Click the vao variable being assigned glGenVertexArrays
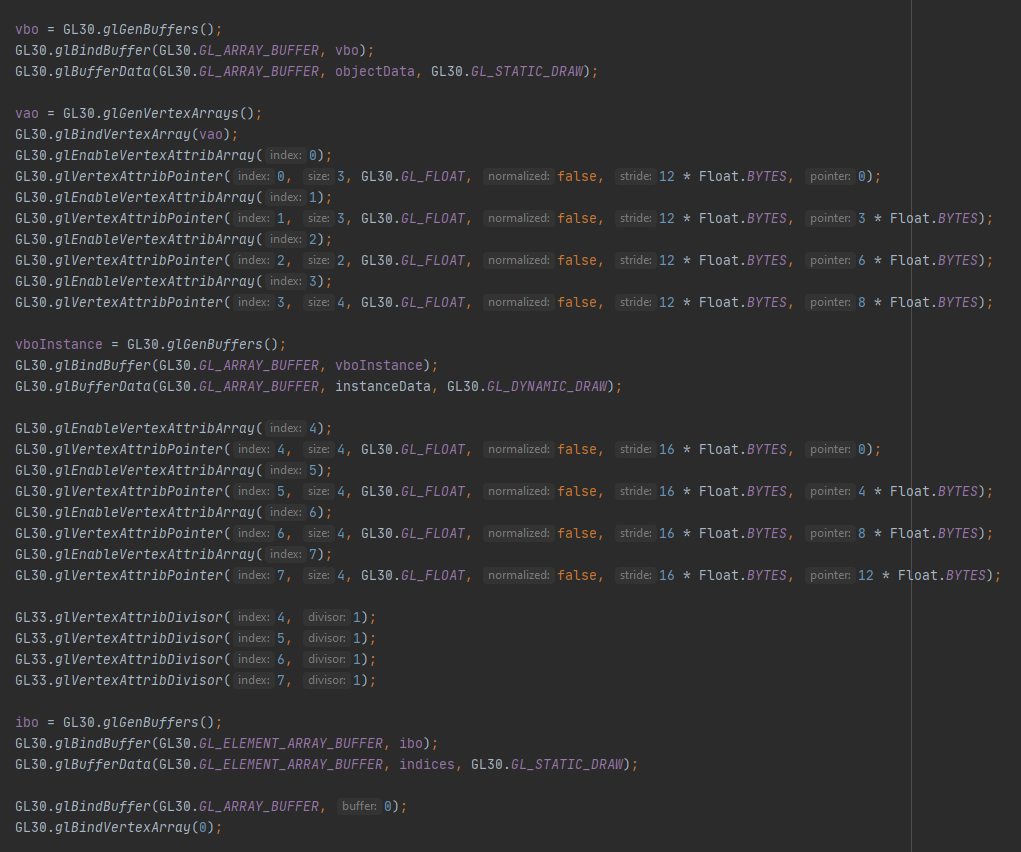The height and width of the screenshot is (852, 1021). click(27, 113)
